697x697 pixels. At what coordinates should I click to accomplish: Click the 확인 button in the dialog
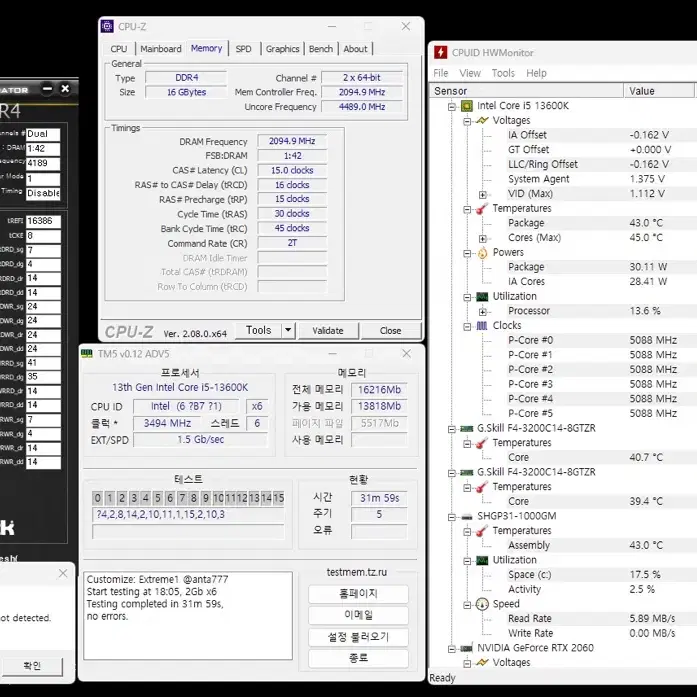coord(32,666)
